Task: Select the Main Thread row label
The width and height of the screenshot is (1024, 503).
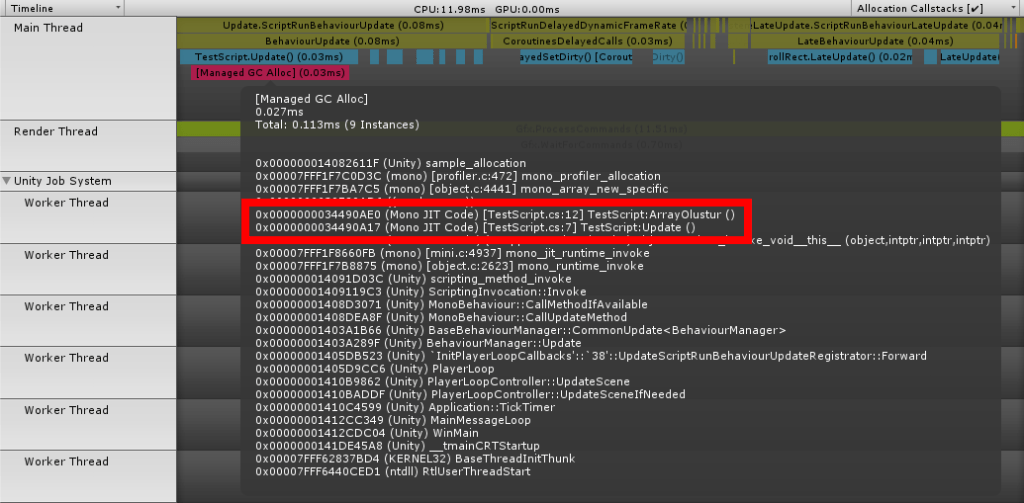Action: pyautogui.click(x=48, y=27)
